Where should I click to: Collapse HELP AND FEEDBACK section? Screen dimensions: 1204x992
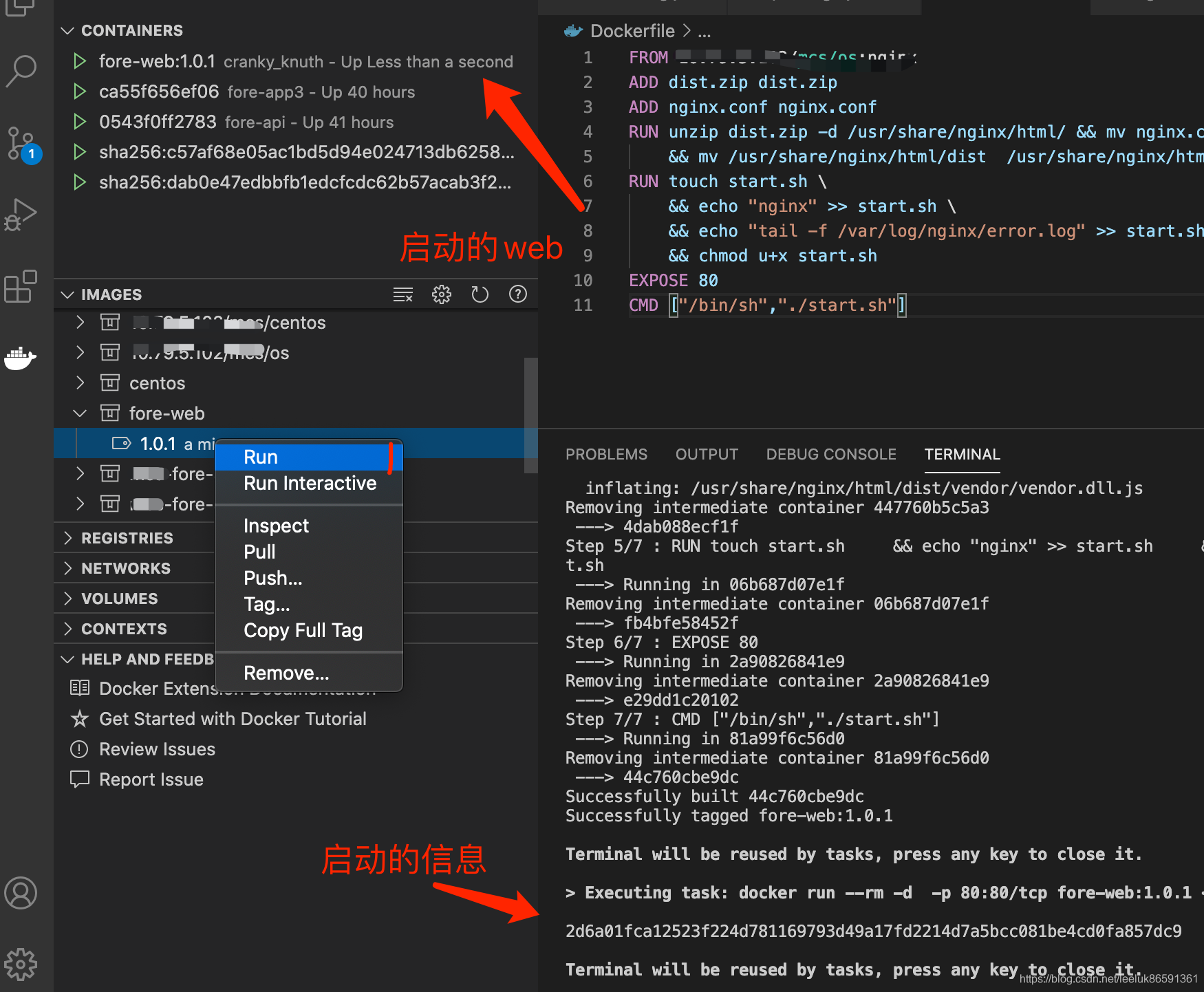[x=67, y=659]
